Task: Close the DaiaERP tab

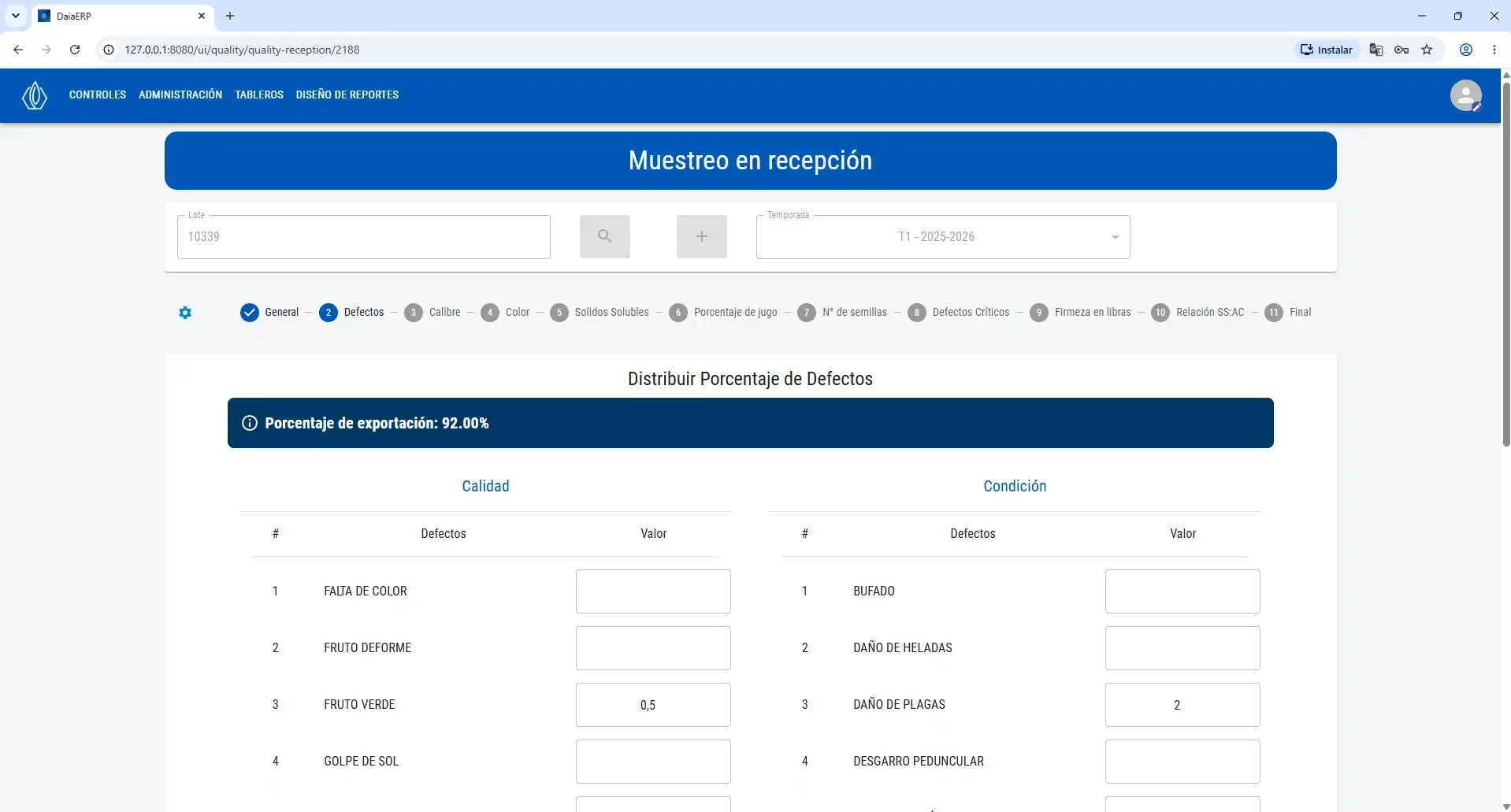Action: [x=202, y=16]
